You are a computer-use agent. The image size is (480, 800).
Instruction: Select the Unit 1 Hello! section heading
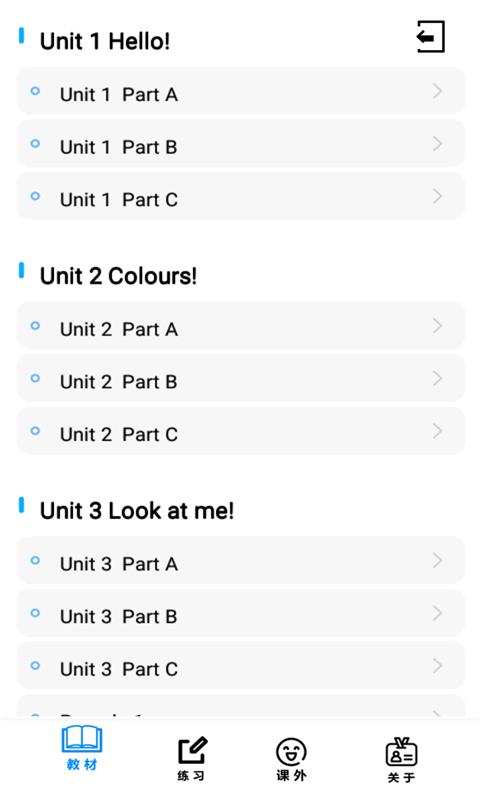(x=105, y=41)
